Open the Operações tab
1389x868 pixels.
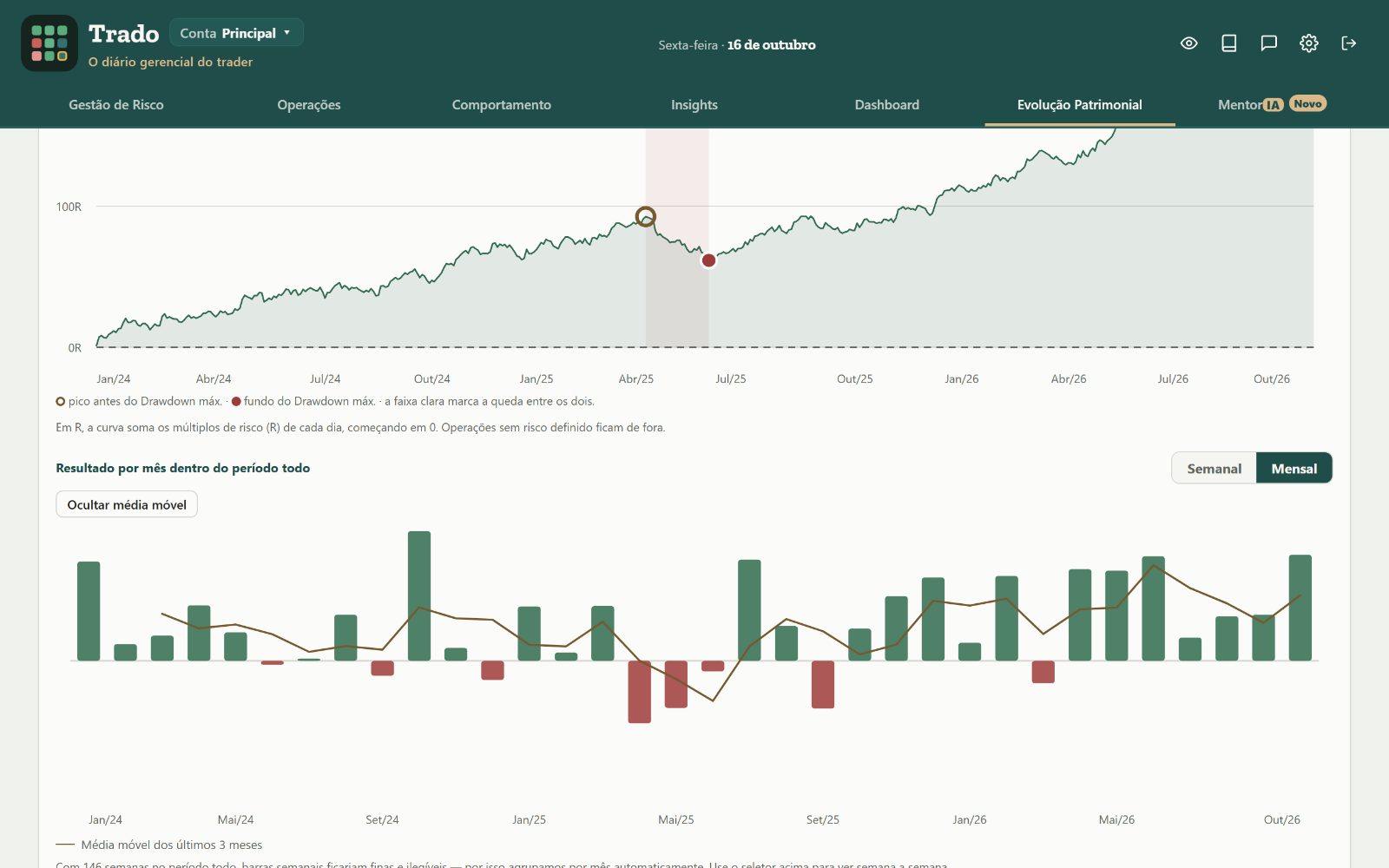point(309,105)
